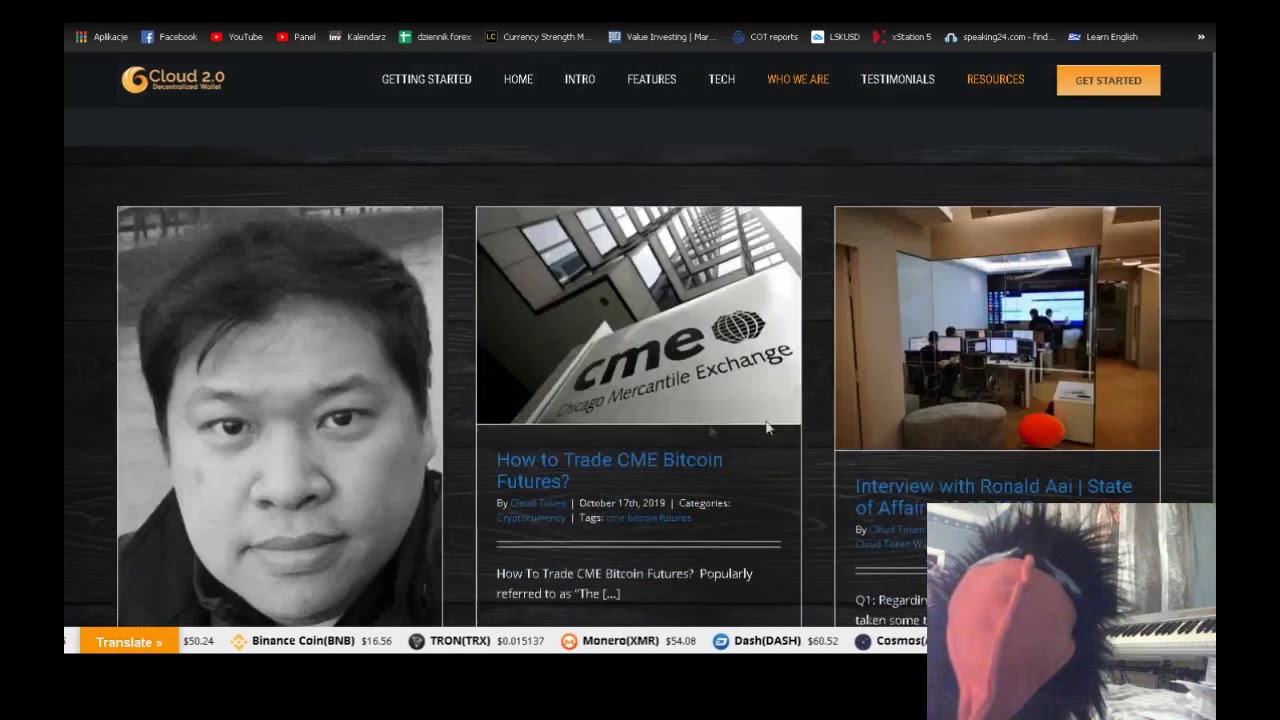Go to the HOME menu item

coord(518,79)
